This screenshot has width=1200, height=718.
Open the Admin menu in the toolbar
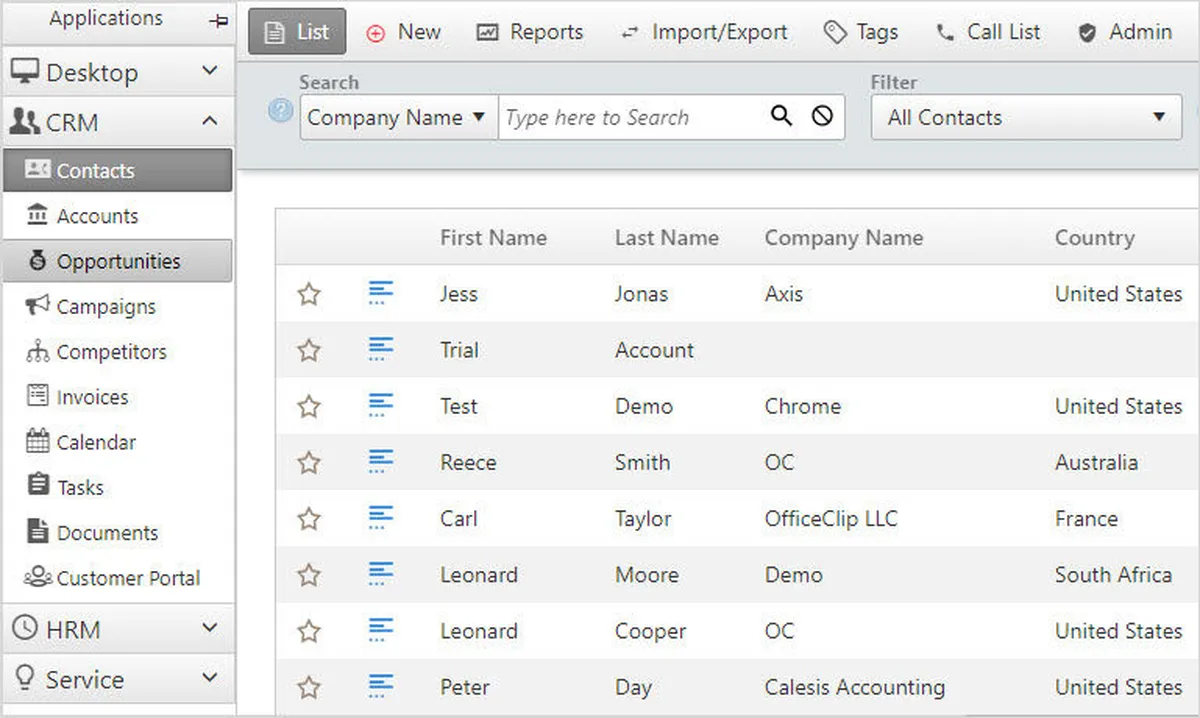click(x=1124, y=31)
